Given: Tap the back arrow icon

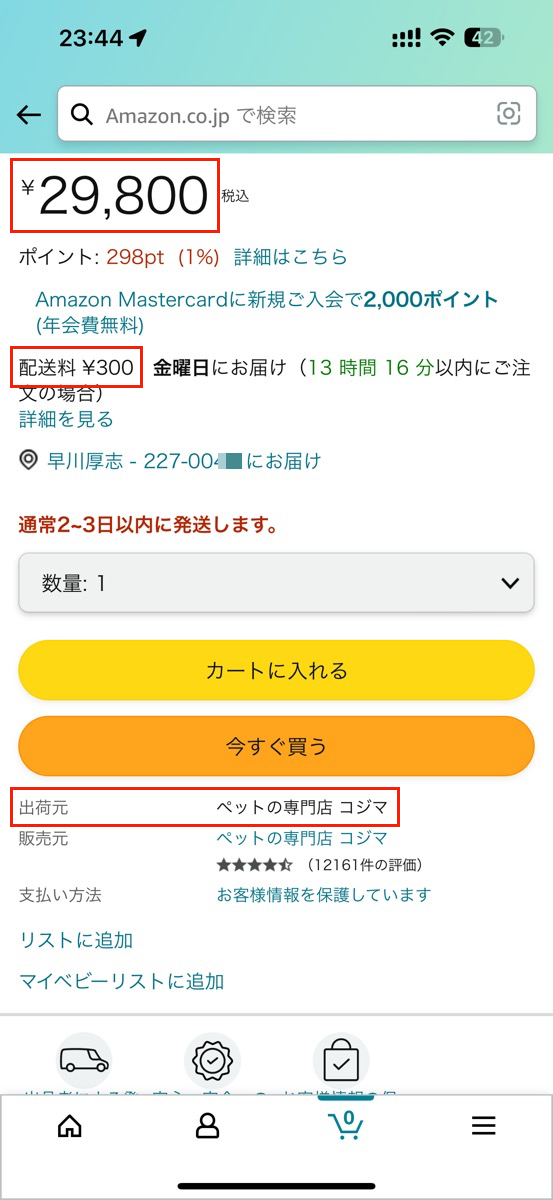Looking at the screenshot, I should [29, 115].
